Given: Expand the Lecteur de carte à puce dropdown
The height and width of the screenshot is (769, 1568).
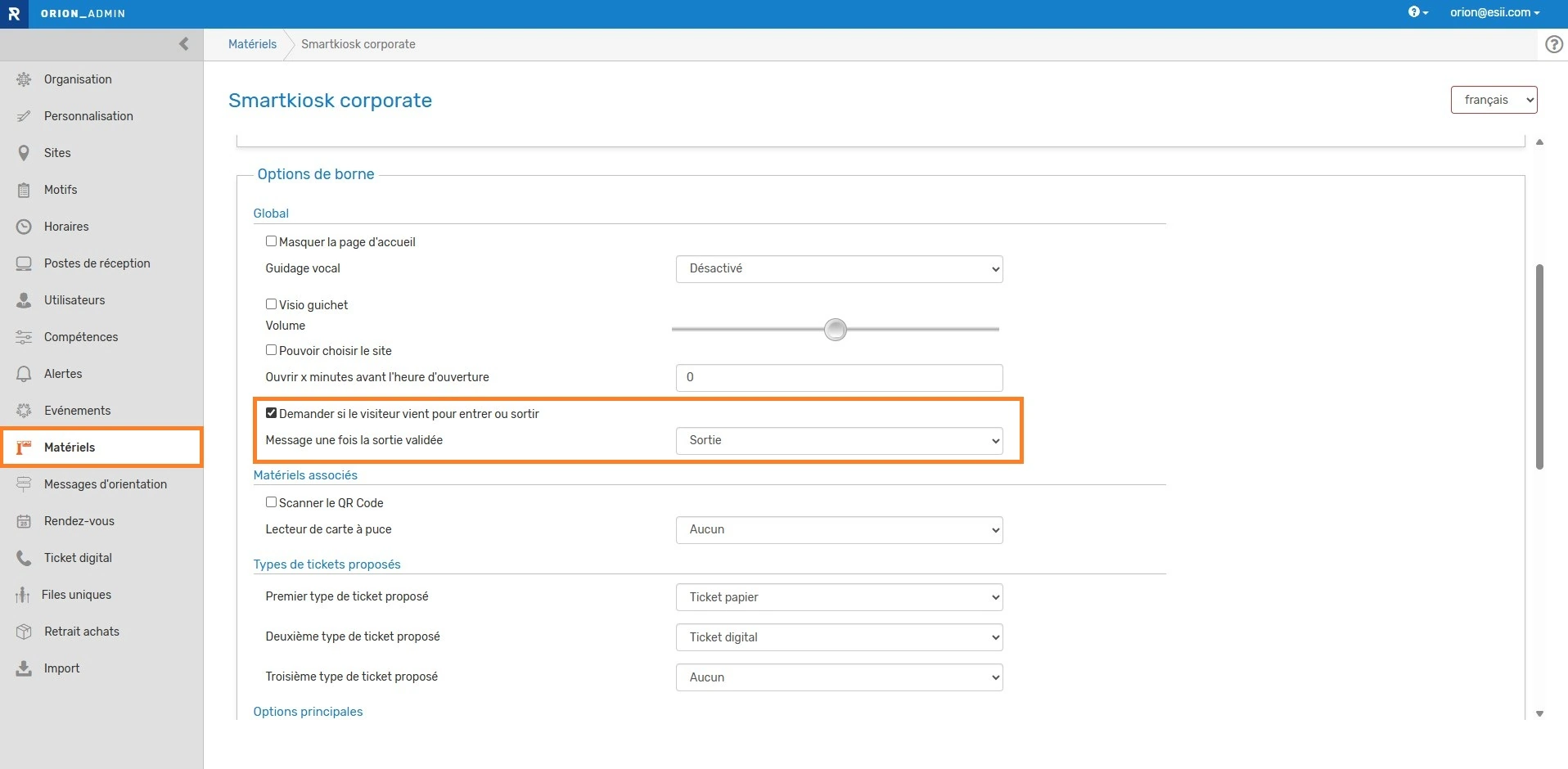Looking at the screenshot, I should coord(839,530).
